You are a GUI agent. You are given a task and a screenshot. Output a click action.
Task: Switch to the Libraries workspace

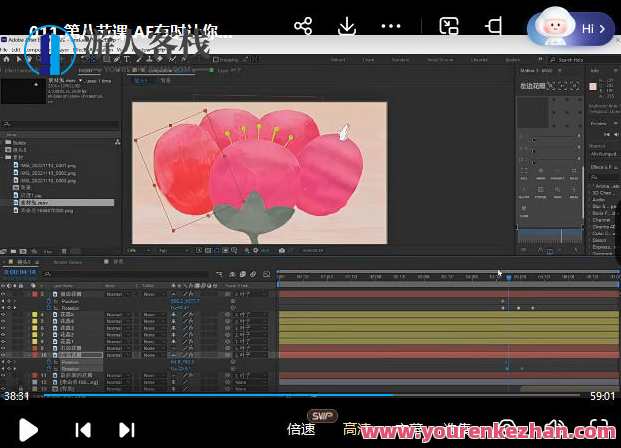[x=479, y=60]
